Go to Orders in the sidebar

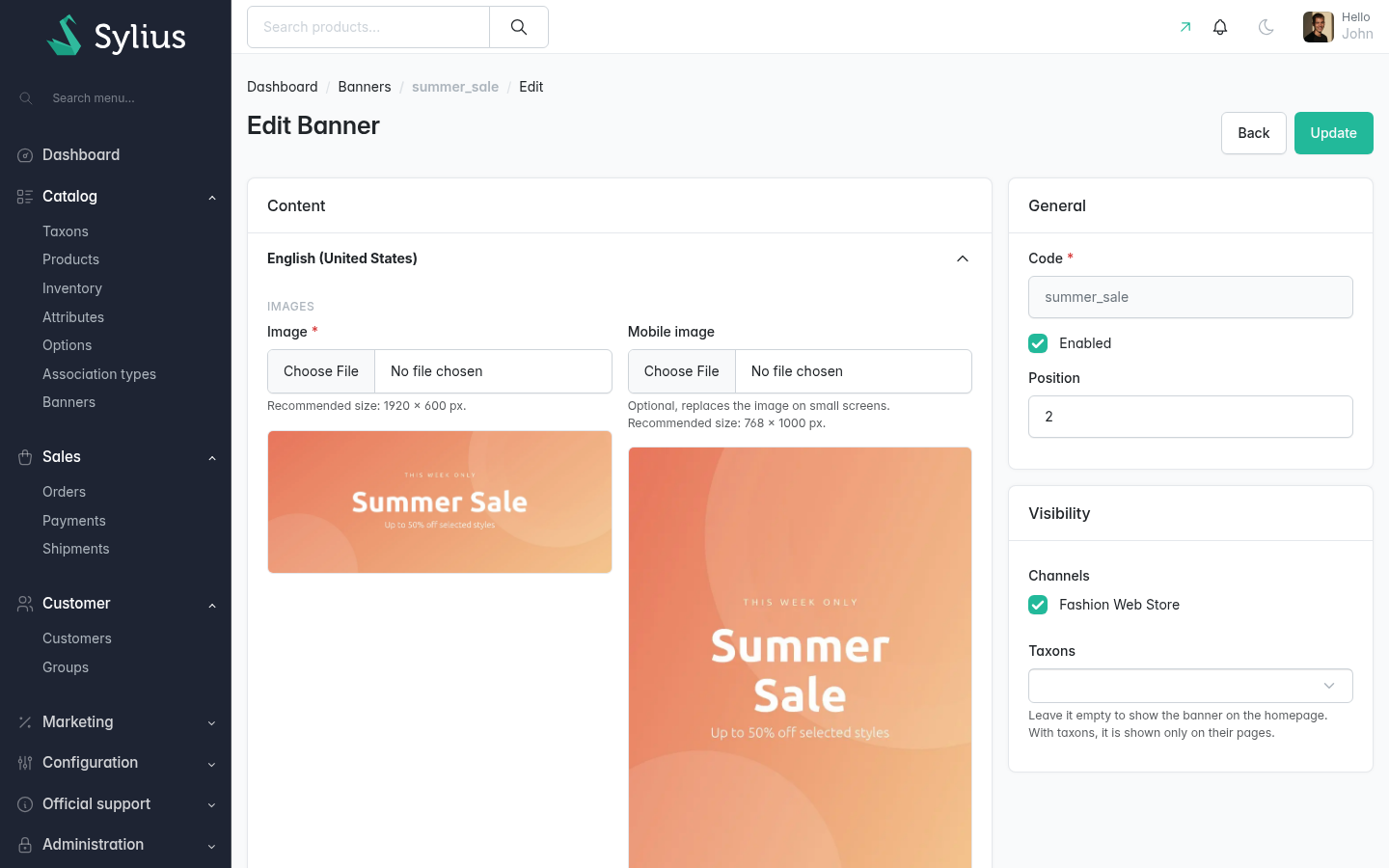pyautogui.click(x=64, y=492)
